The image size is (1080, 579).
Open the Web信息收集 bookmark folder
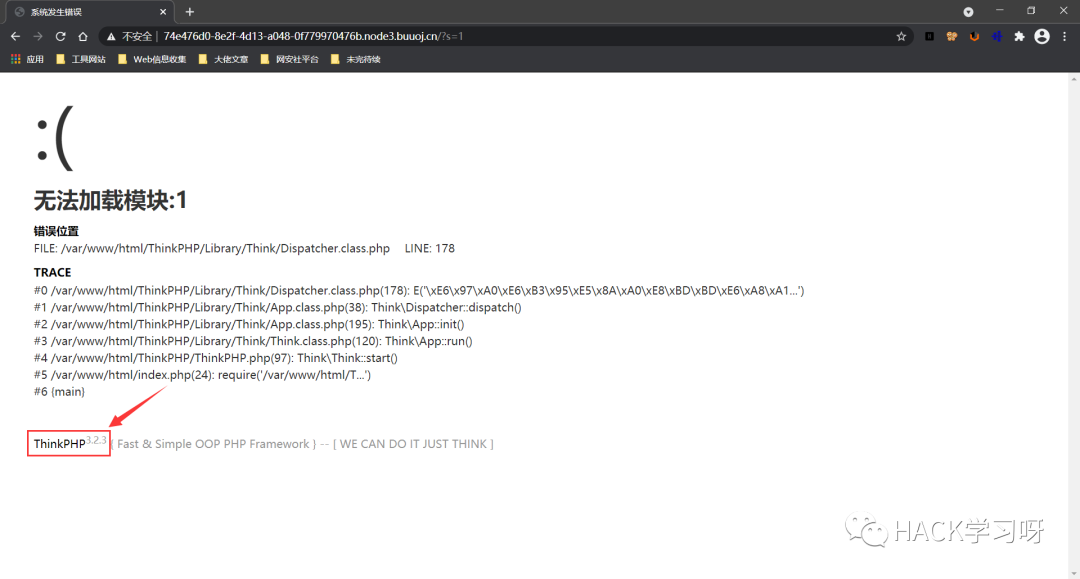point(152,59)
